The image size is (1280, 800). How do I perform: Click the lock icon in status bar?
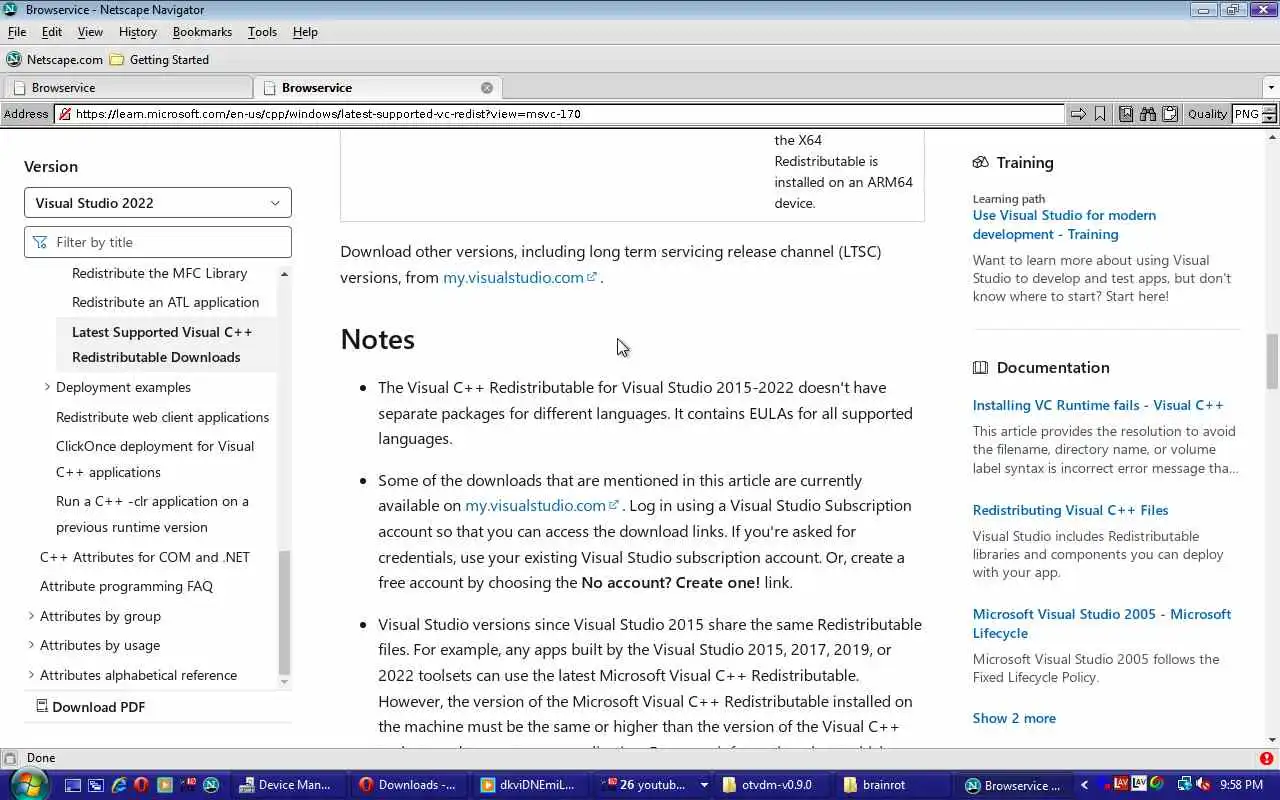click(10, 758)
